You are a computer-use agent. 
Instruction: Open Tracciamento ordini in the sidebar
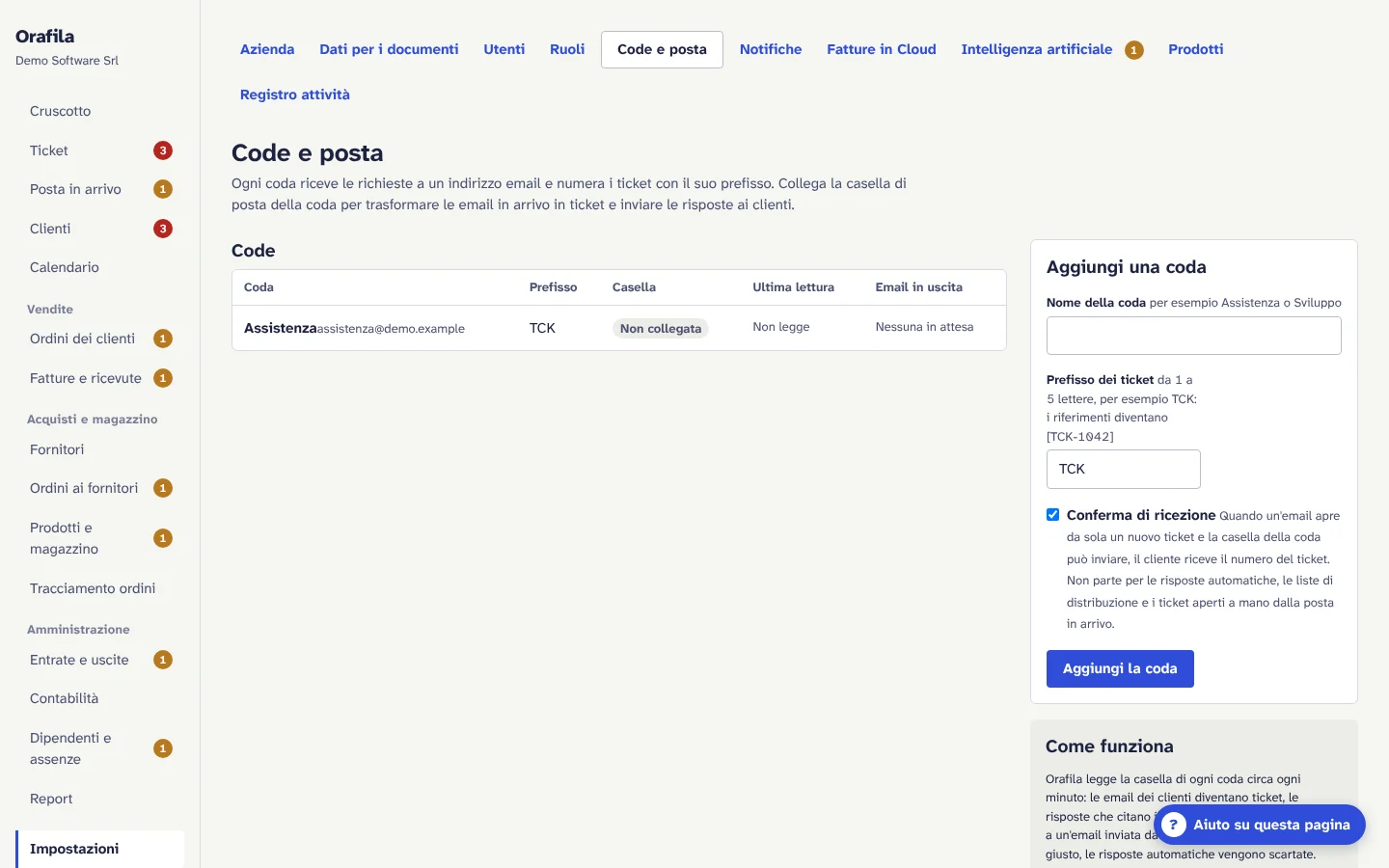[x=93, y=588]
